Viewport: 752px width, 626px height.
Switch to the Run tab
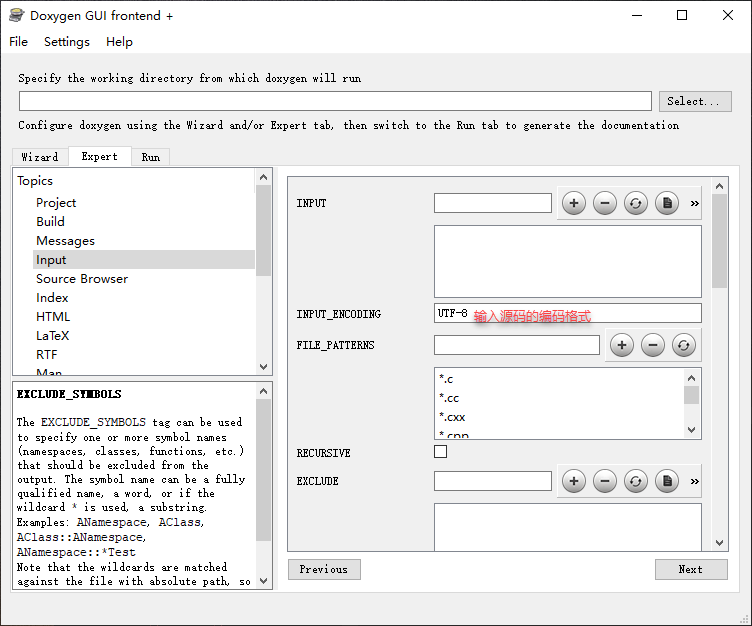(x=151, y=157)
